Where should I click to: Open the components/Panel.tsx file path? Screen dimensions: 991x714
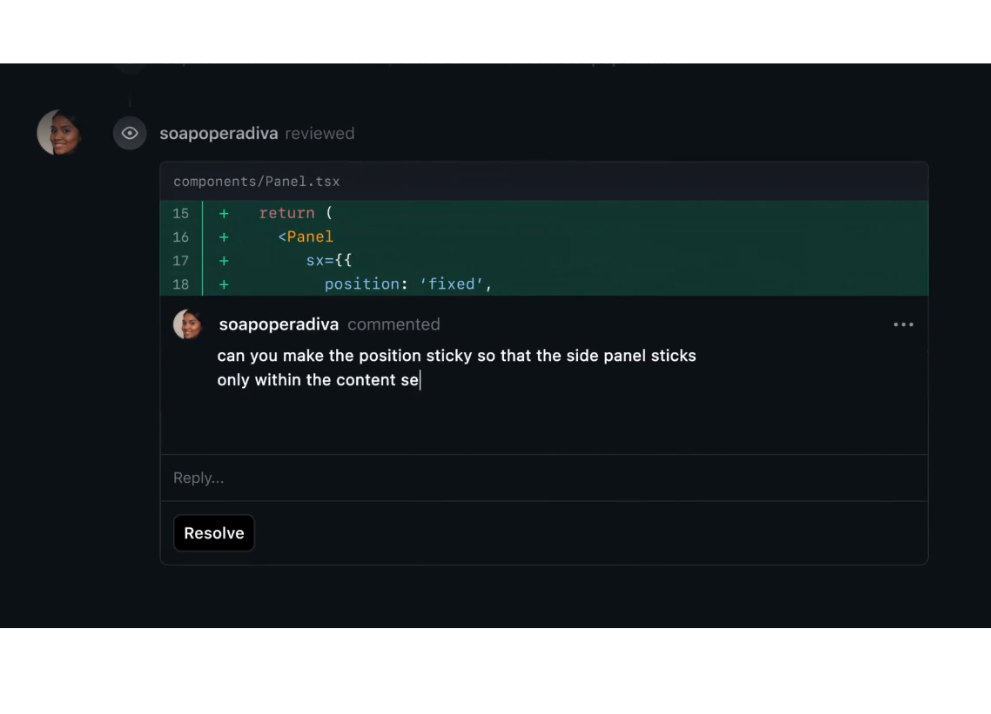point(257,181)
